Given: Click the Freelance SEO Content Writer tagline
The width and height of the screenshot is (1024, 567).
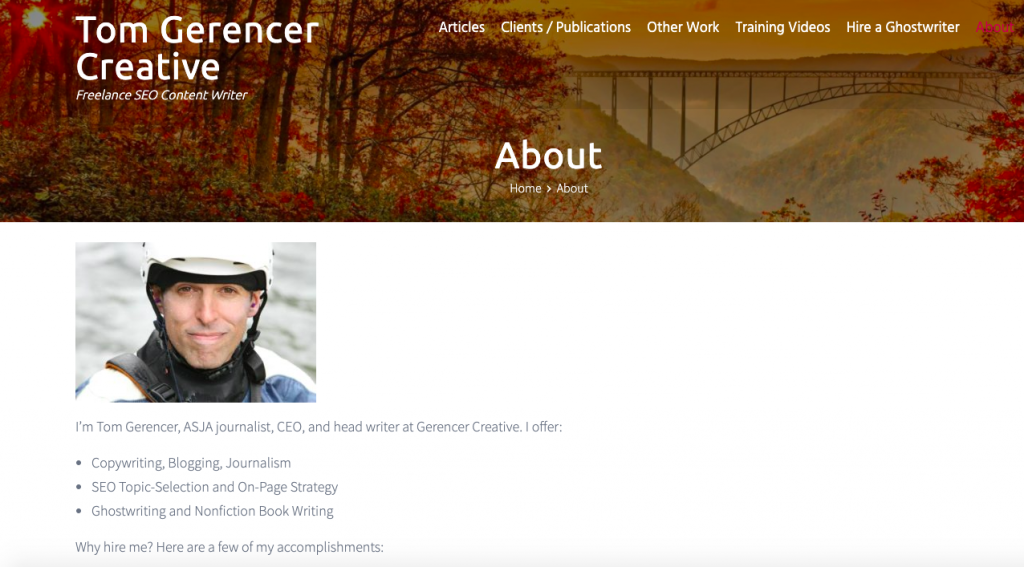Looking at the screenshot, I should (x=161, y=95).
